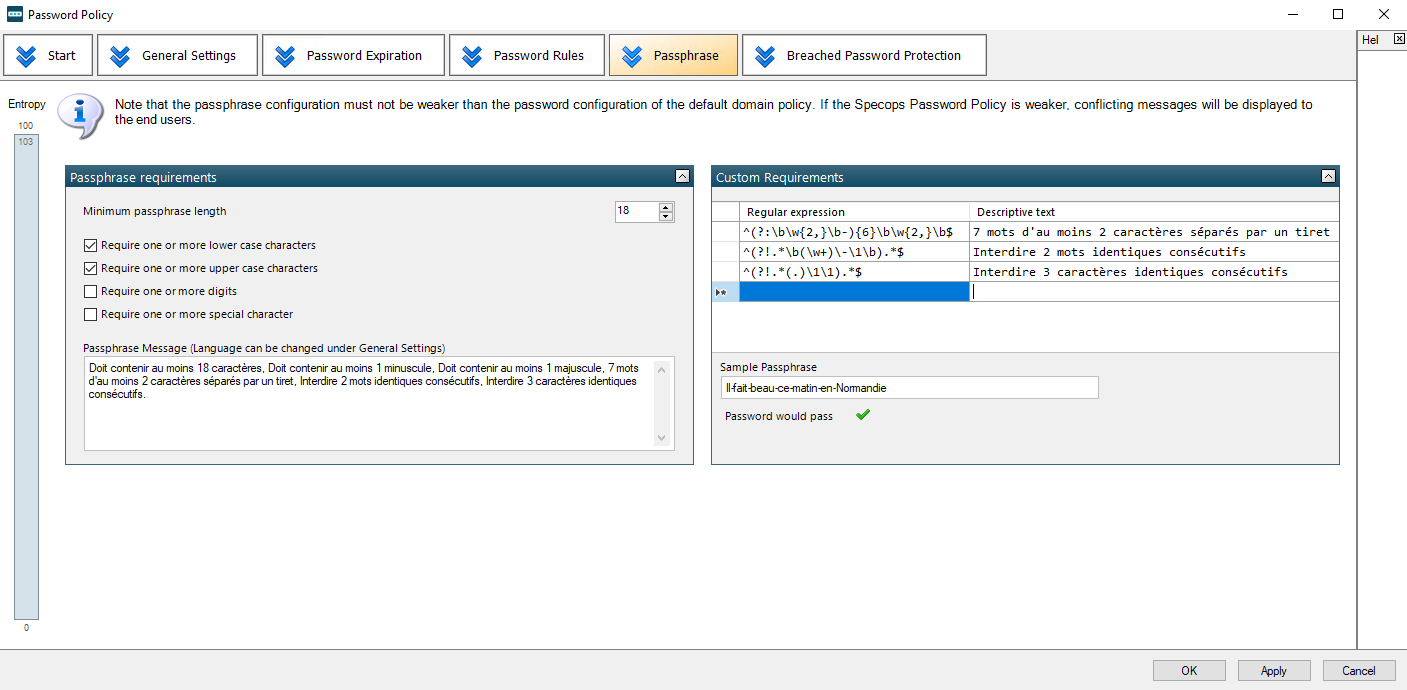Minimize the Password Policy window
Image resolution: width=1407 pixels, height=690 pixels.
[1292, 14]
